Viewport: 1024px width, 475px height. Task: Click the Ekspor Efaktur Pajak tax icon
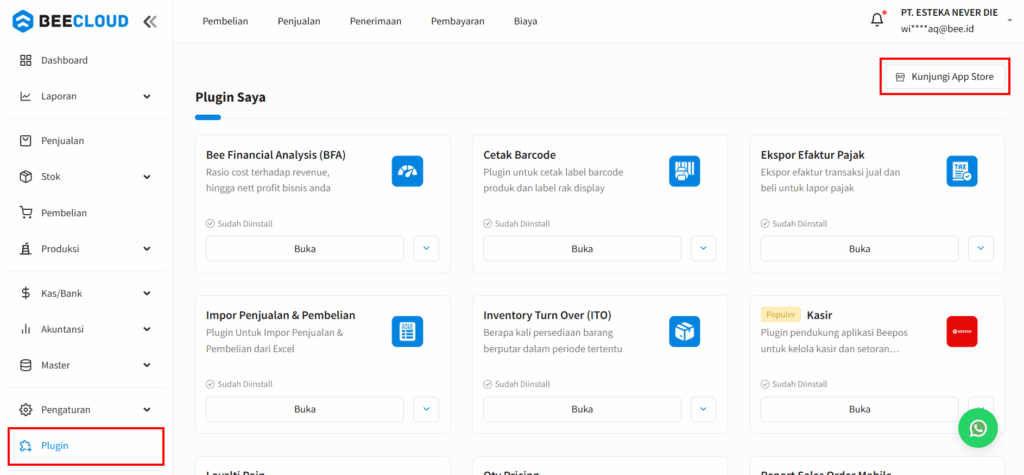coord(962,171)
